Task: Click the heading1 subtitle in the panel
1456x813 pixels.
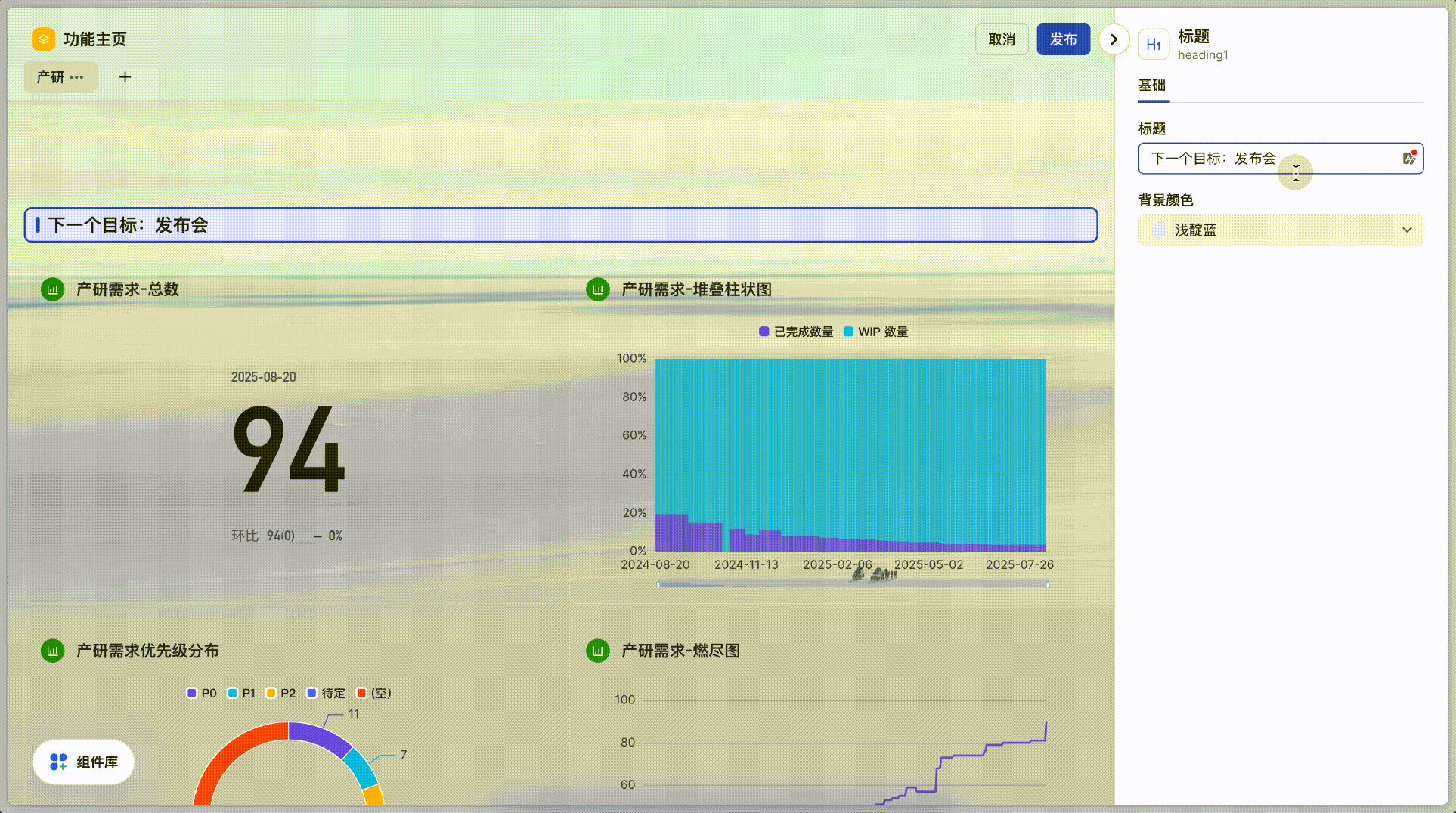Action: (1203, 55)
